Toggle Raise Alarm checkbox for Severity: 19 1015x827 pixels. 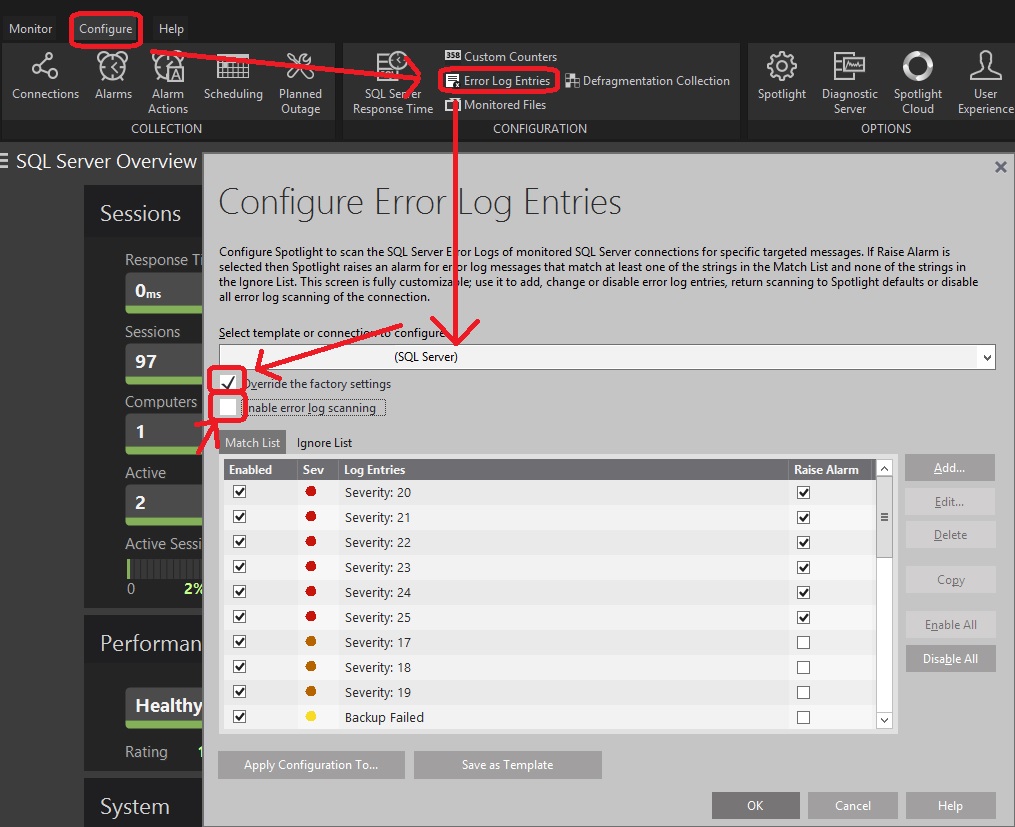tap(803, 692)
